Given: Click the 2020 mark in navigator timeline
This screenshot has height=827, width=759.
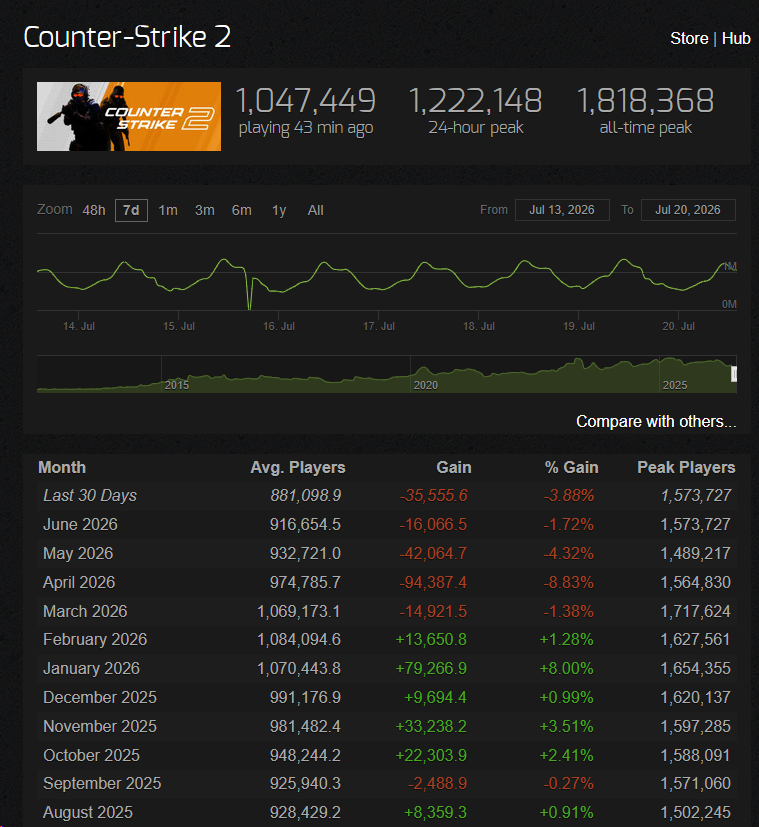Looking at the screenshot, I should [x=426, y=385].
